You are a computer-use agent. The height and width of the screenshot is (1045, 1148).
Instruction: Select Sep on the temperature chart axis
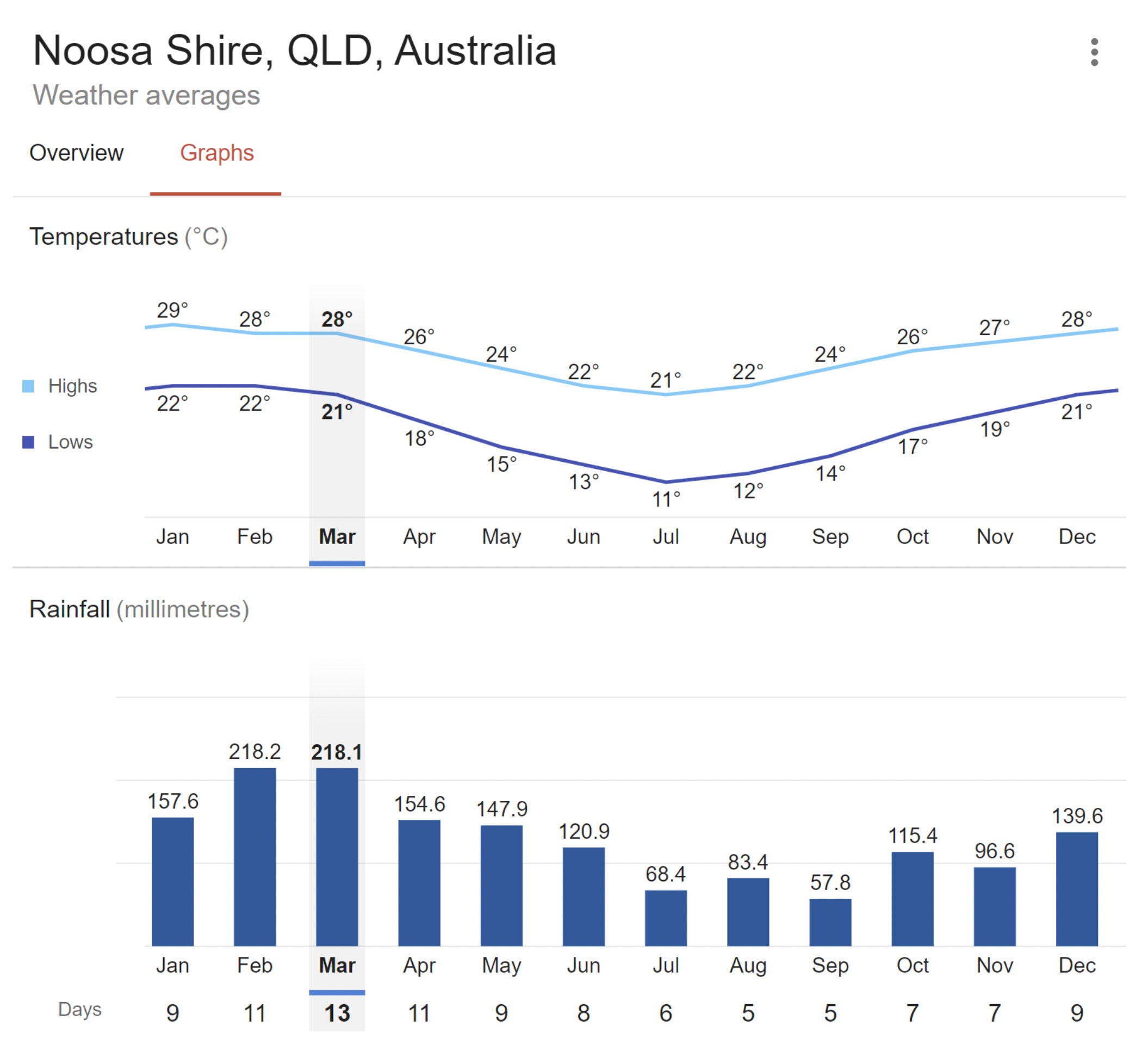pos(830,537)
